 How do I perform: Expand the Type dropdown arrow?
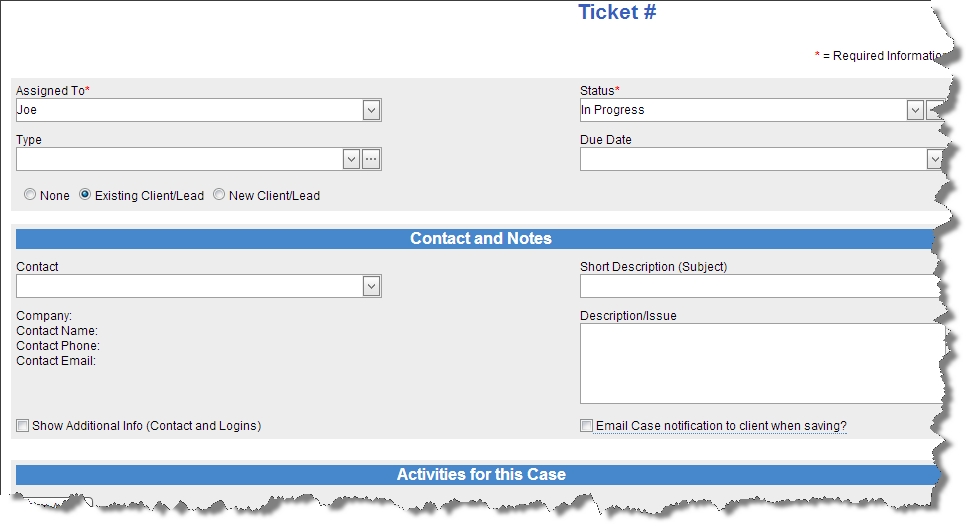click(x=351, y=159)
